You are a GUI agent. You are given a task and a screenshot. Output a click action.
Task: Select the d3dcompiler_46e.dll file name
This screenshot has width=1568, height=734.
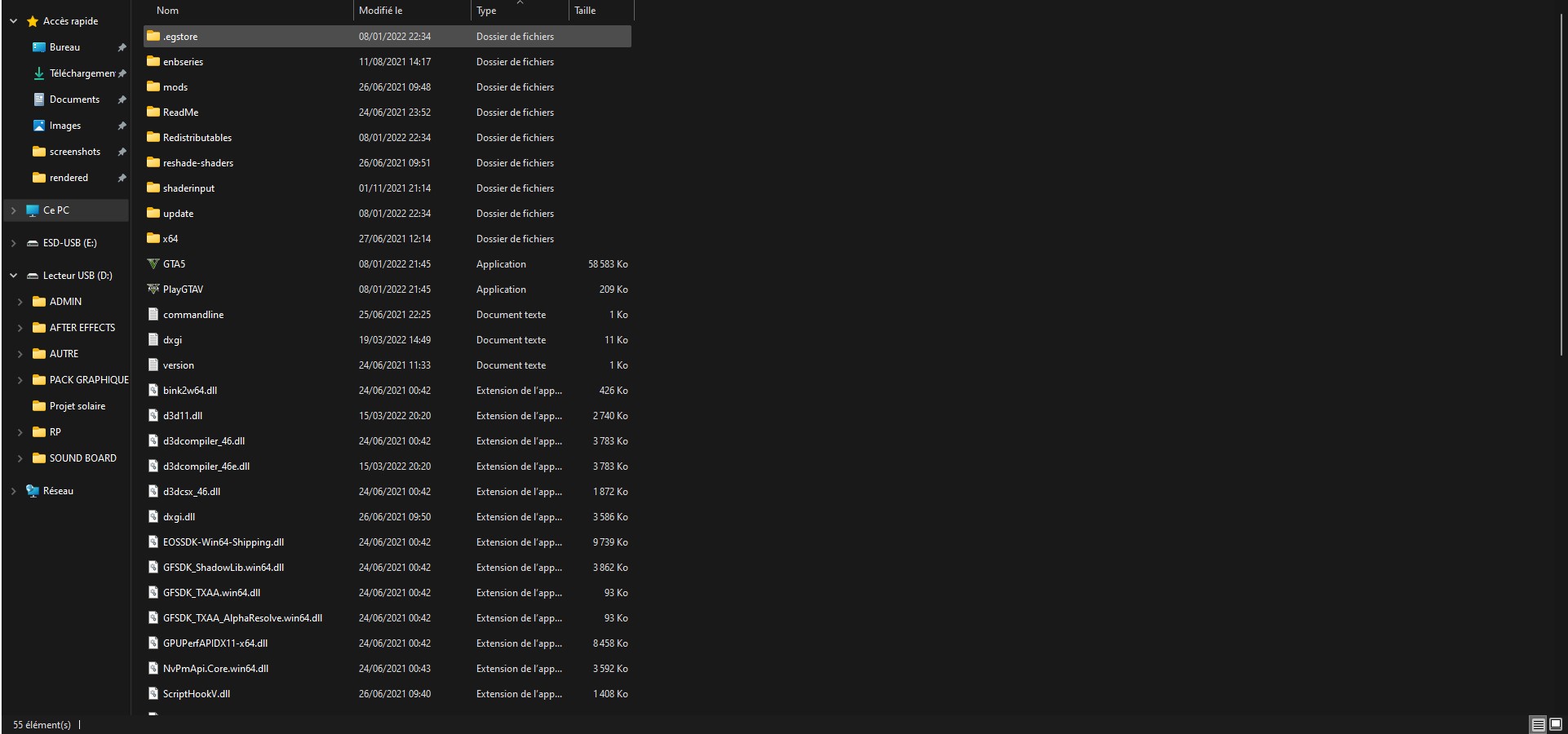pyautogui.click(x=206, y=466)
